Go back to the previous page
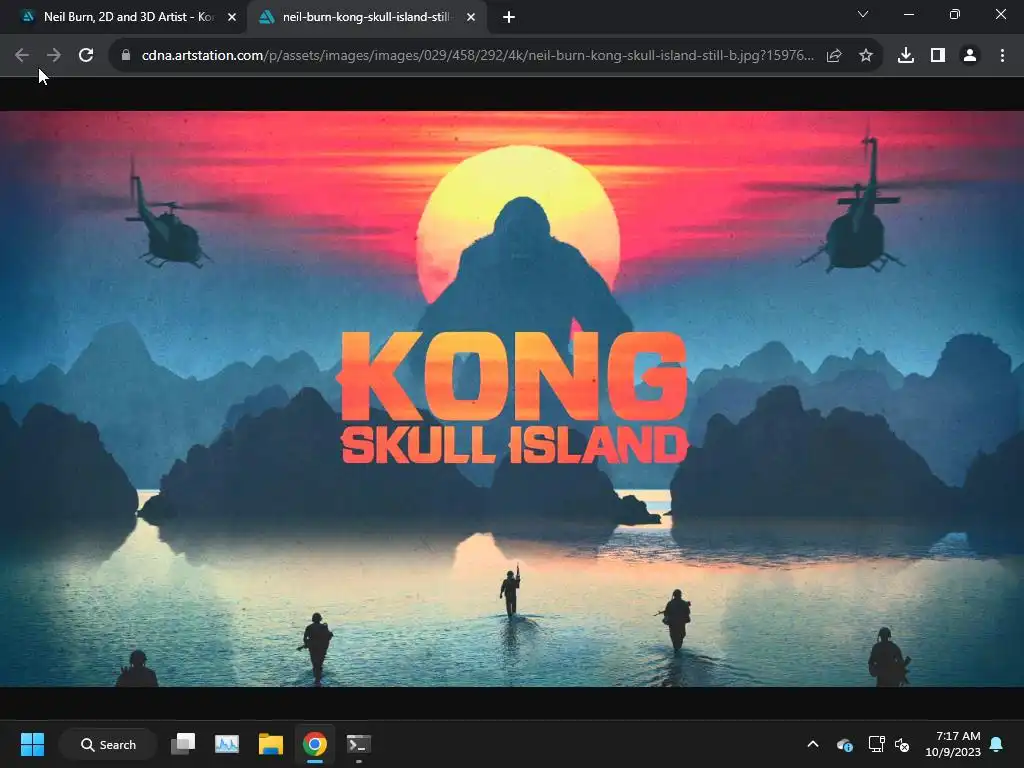The height and width of the screenshot is (768, 1024). 22,56
